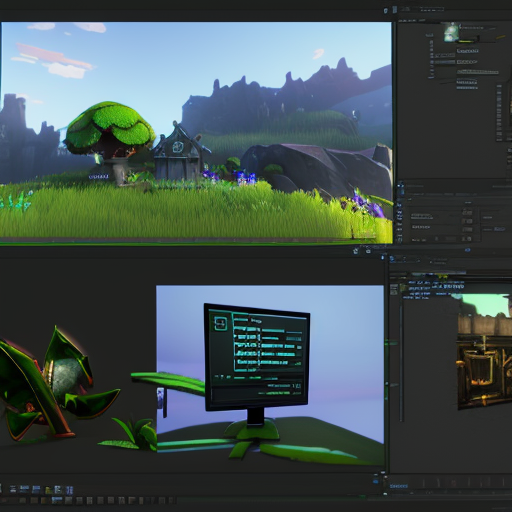Open the yellow folder icon in bottom toolbar

click(x=48, y=490)
